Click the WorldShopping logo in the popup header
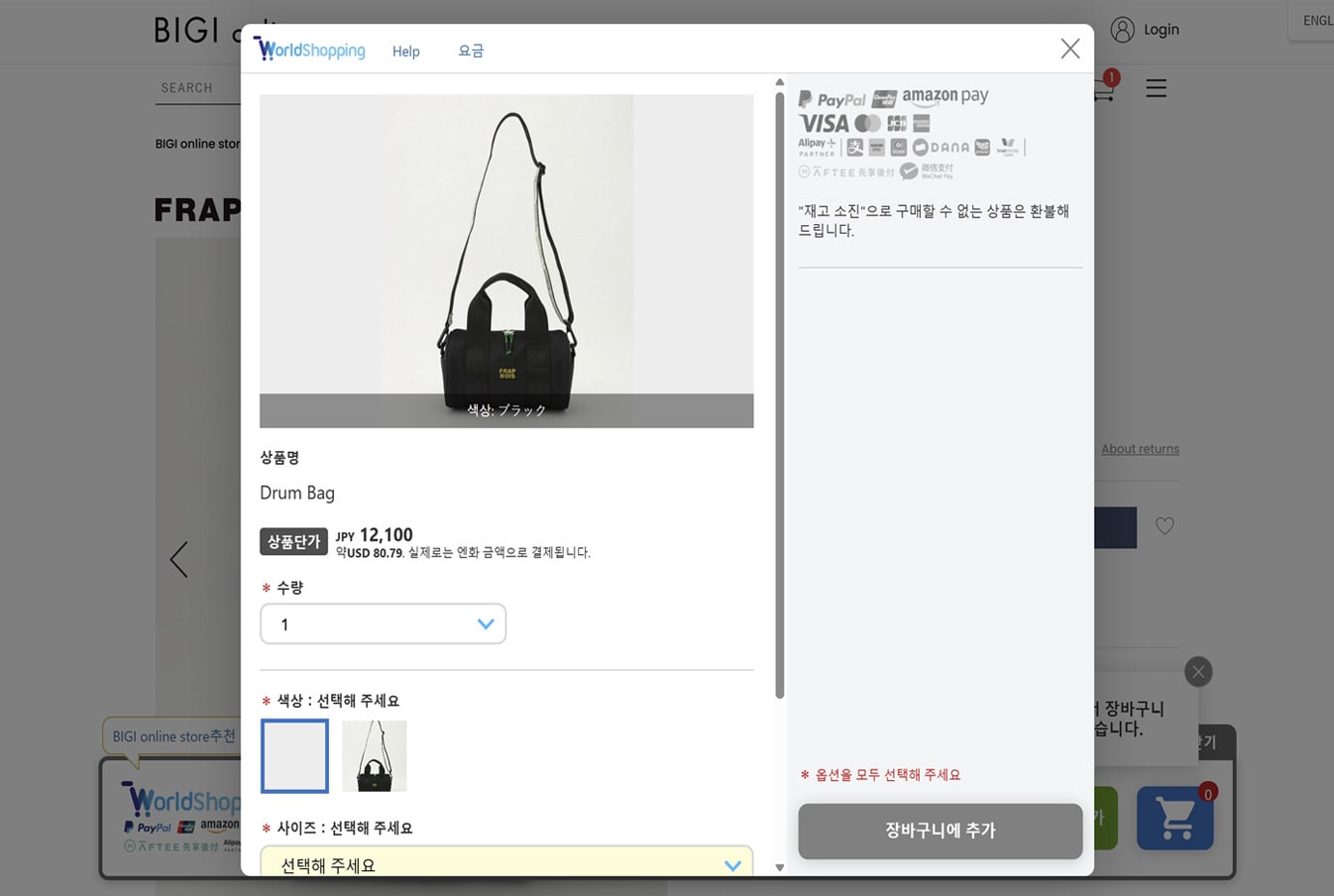 click(309, 50)
